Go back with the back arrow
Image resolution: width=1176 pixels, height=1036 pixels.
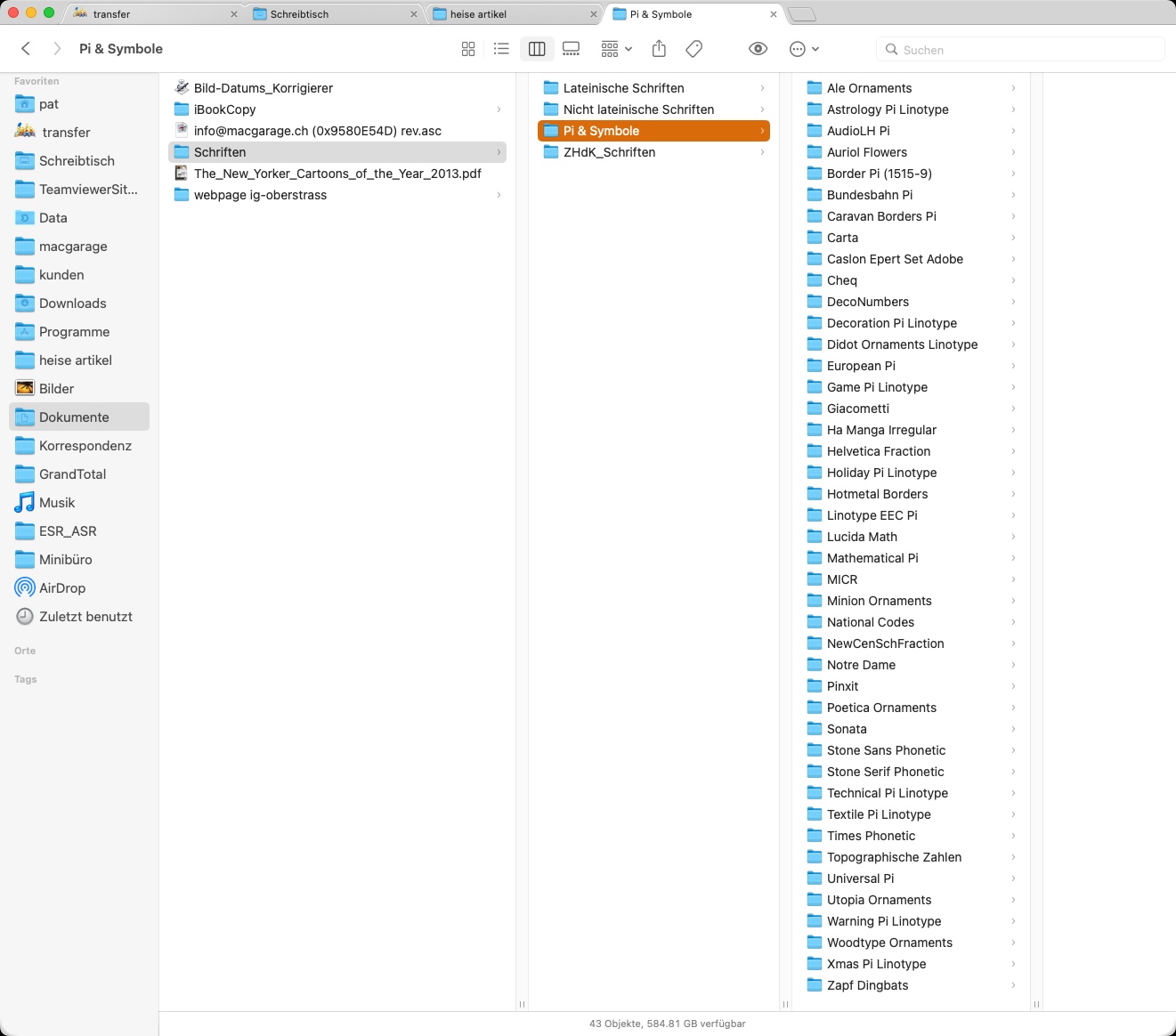26,49
